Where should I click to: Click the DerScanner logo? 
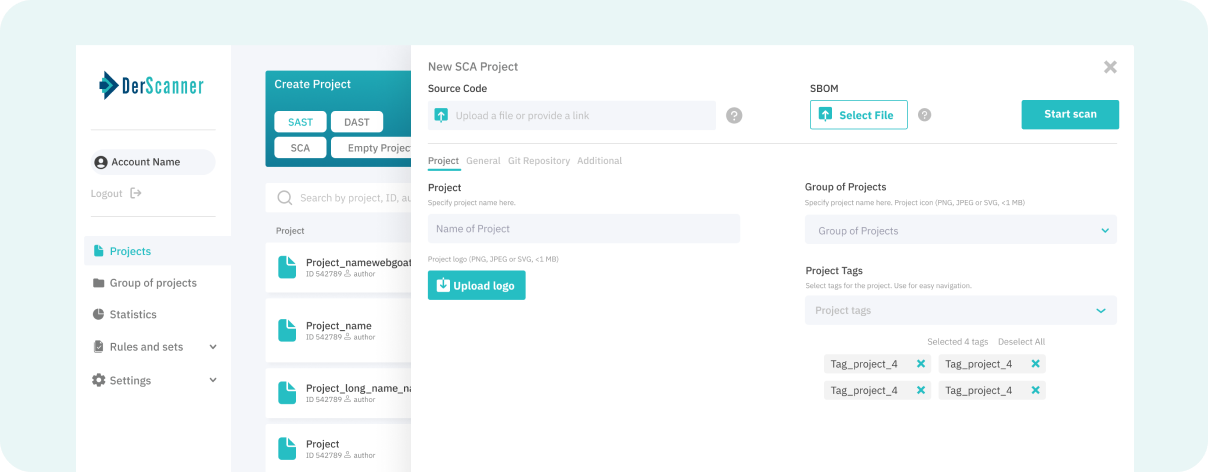point(151,86)
